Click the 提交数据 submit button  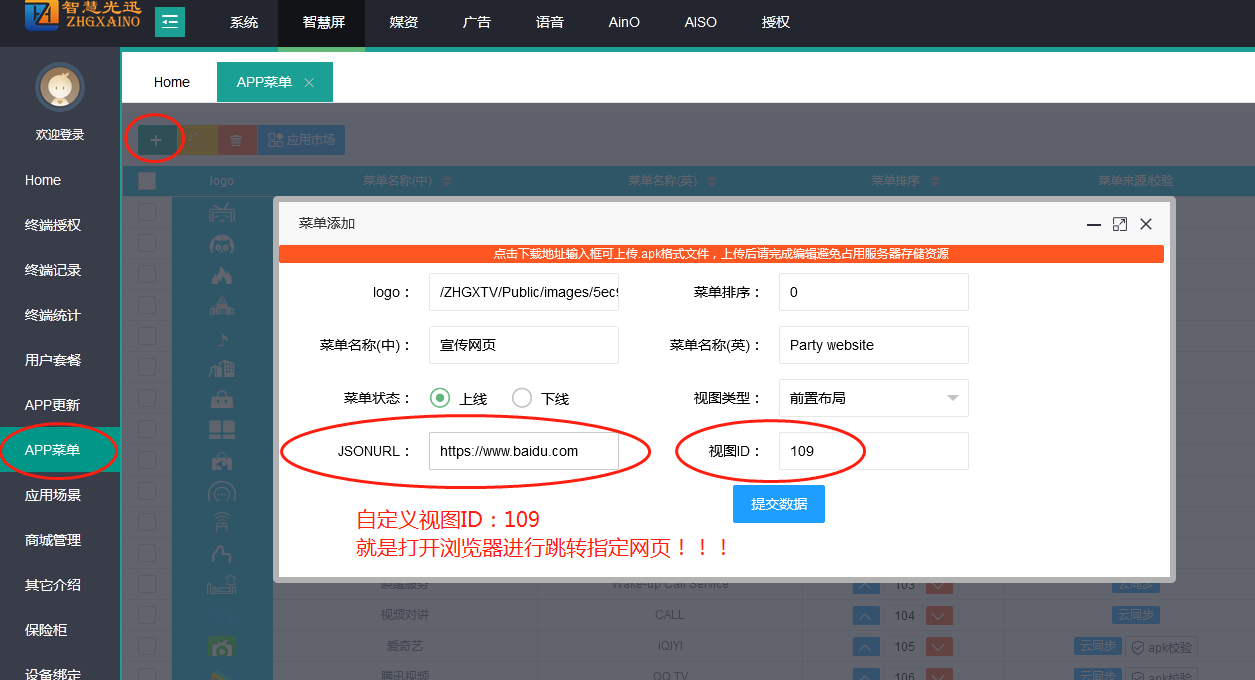778,504
